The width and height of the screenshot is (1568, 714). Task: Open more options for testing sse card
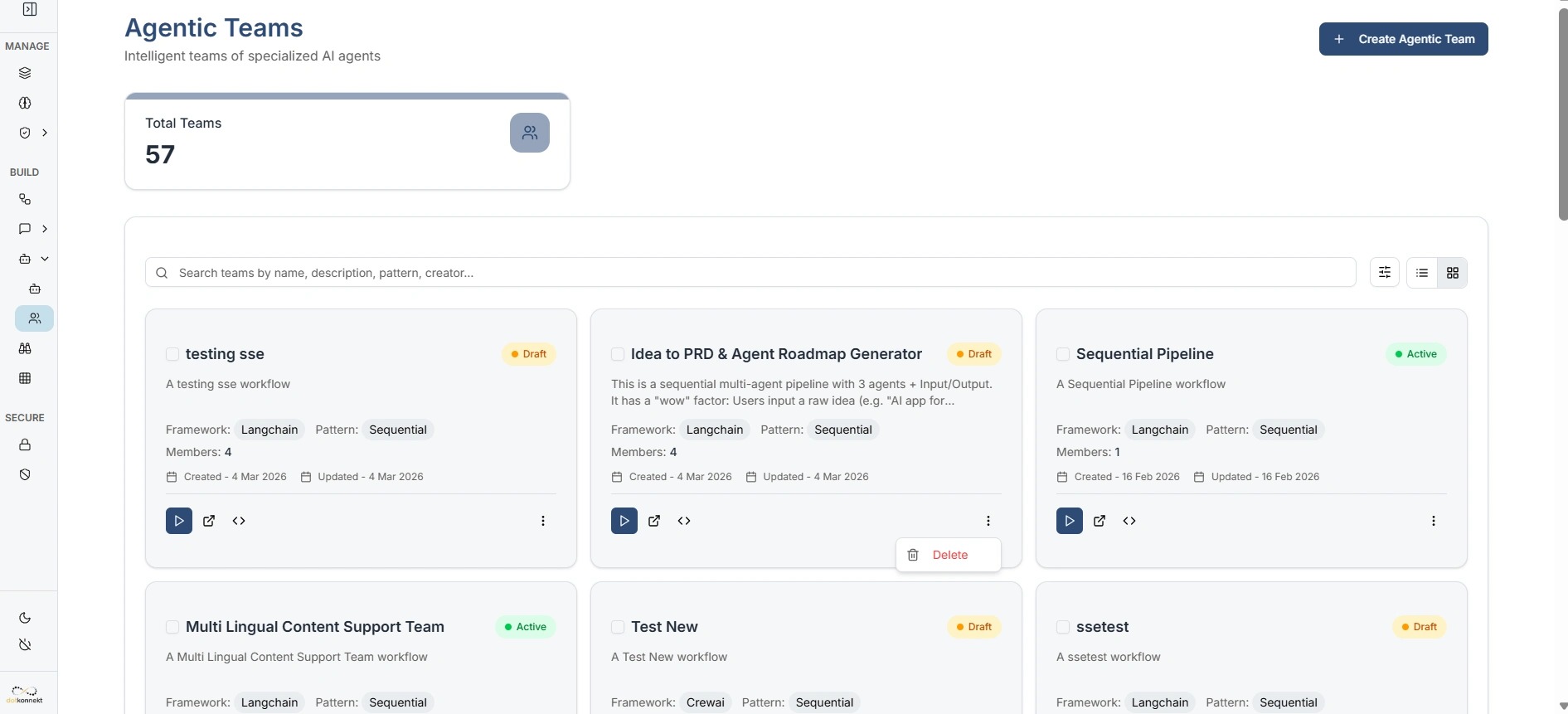(543, 521)
